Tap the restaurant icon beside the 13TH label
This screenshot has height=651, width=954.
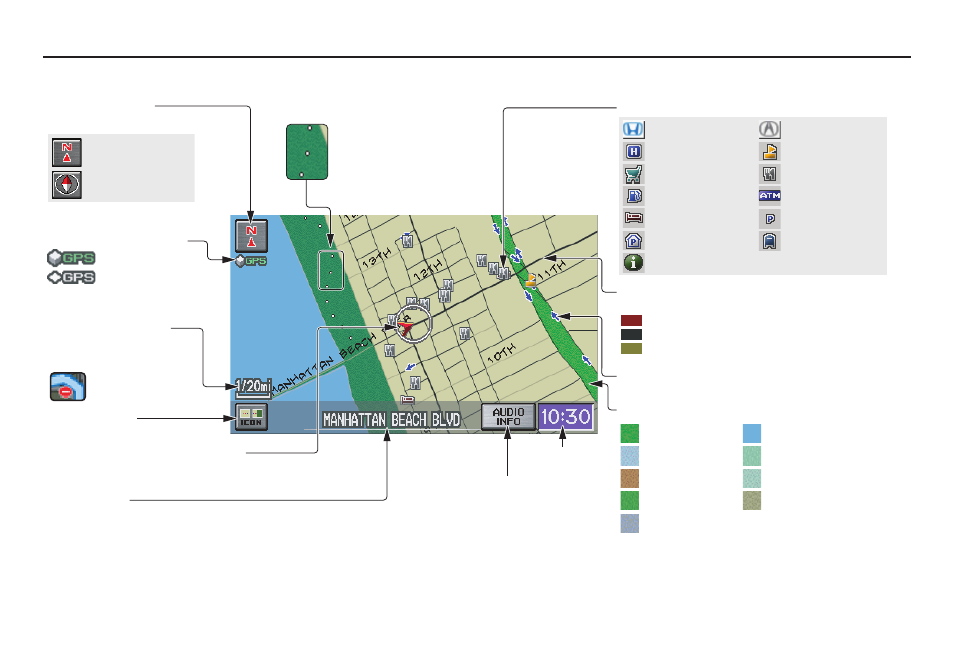click(408, 241)
